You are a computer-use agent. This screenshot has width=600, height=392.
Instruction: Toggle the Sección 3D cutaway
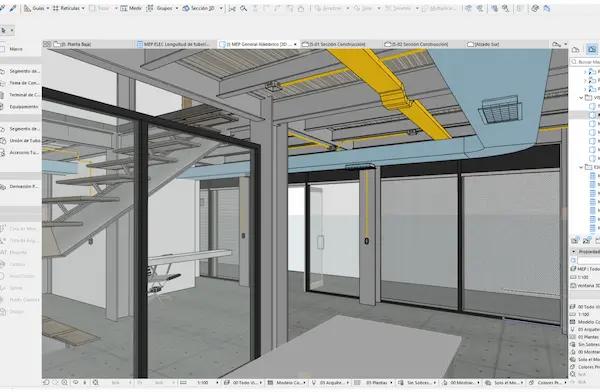pyautogui.click(x=198, y=8)
